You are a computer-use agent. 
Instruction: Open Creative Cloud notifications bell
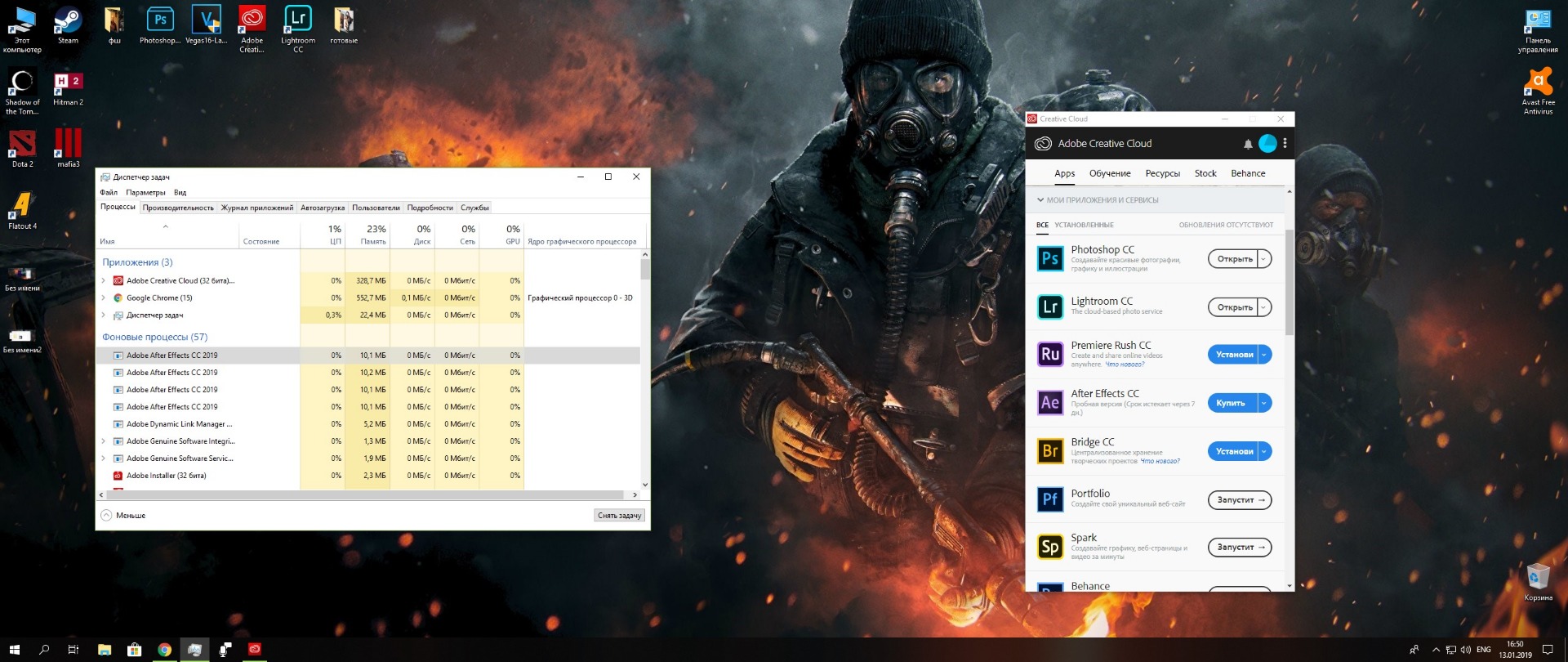point(1248,144)
